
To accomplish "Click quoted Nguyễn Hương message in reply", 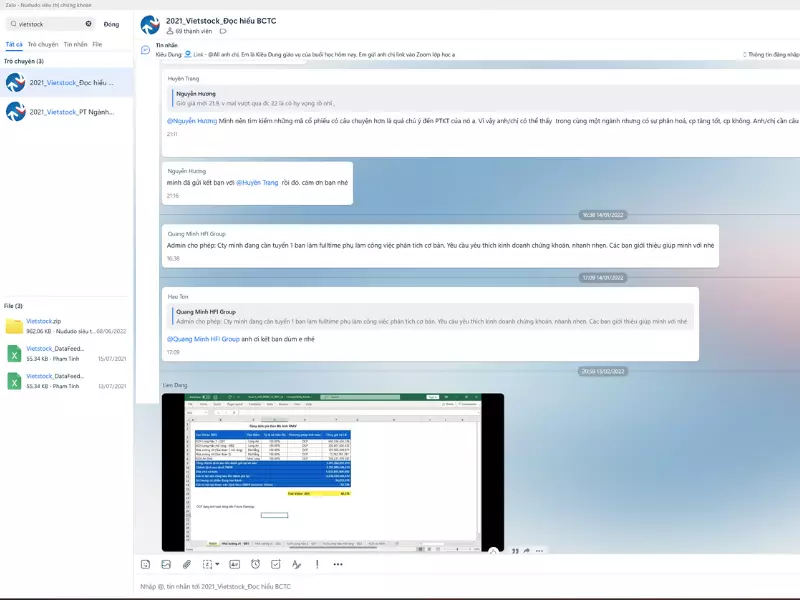I will click(485, 98).
